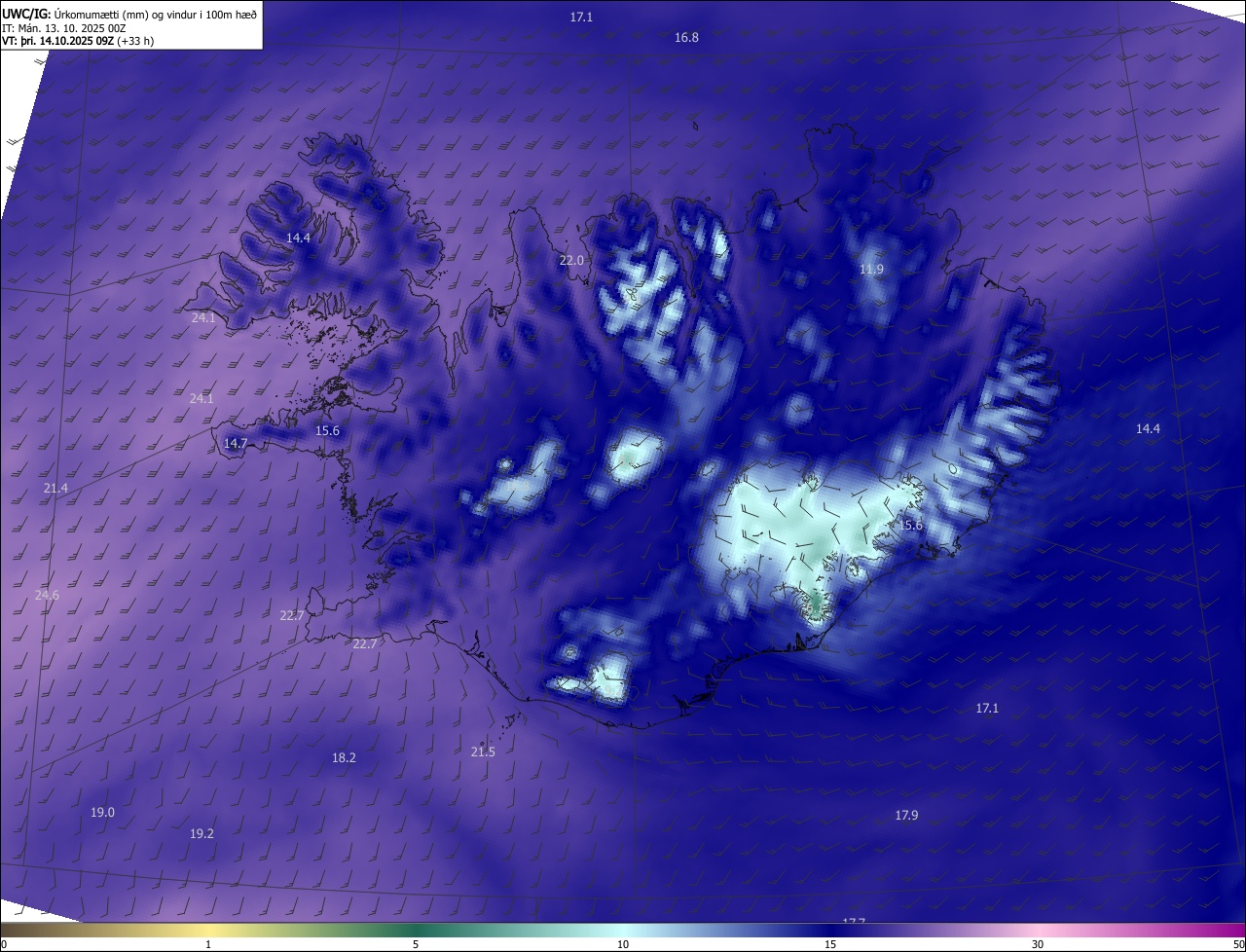Click the 16.8 value north of Iceland
The height and width of the screenshot is (952, 1246).
pyautogui.click(x=686, y=37)
